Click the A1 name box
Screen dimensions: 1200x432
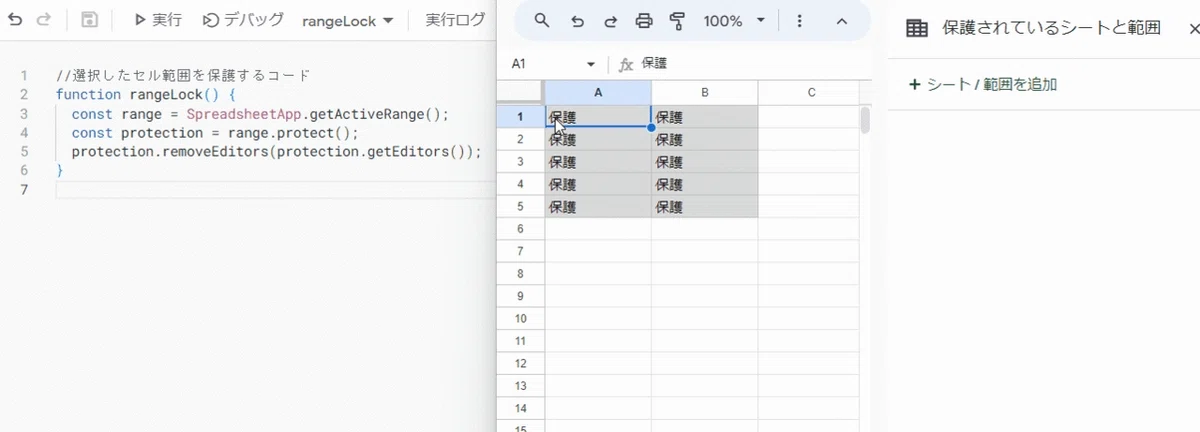[x=545, y=64]
